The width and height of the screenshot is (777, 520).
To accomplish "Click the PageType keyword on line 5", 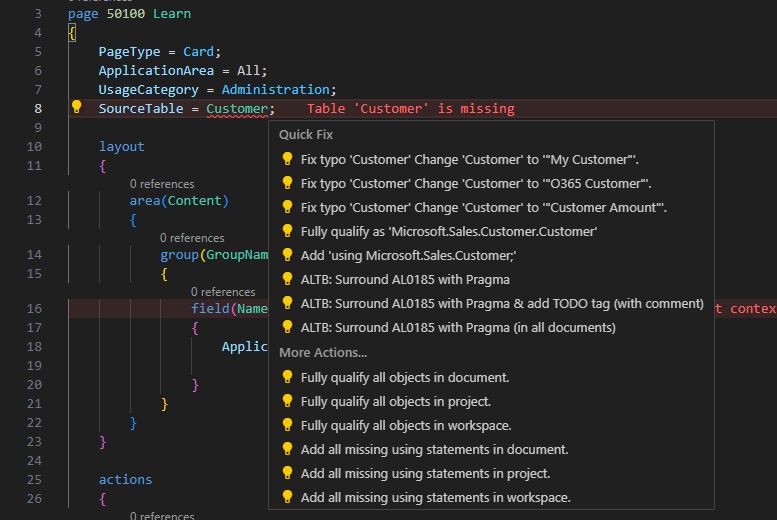I will coord(129,52).
